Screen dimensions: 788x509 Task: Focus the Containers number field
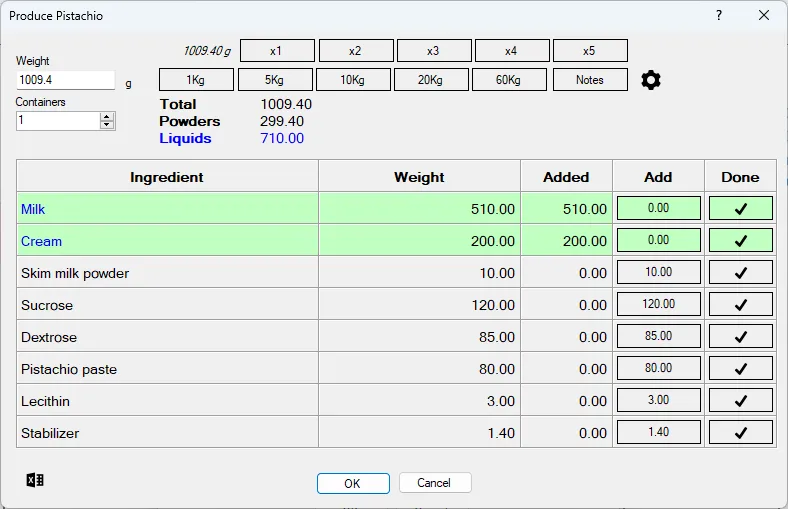[58, 121]
